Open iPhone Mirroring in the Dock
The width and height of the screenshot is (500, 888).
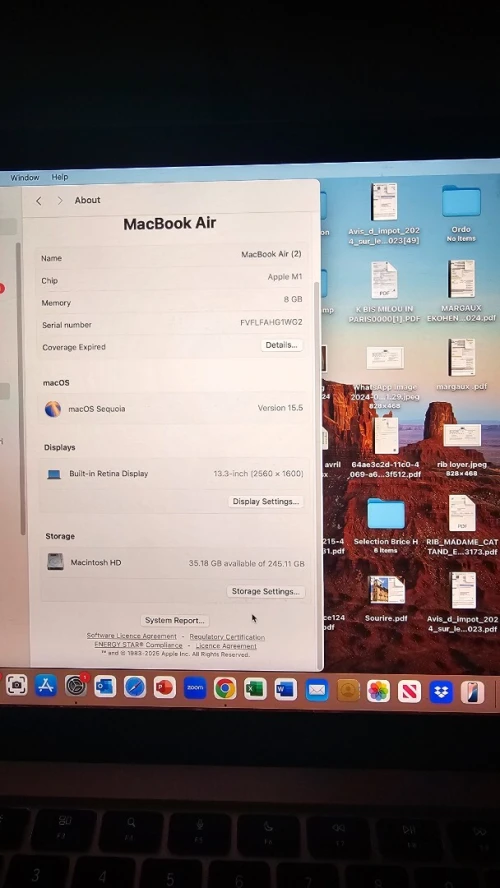(472, 692)
